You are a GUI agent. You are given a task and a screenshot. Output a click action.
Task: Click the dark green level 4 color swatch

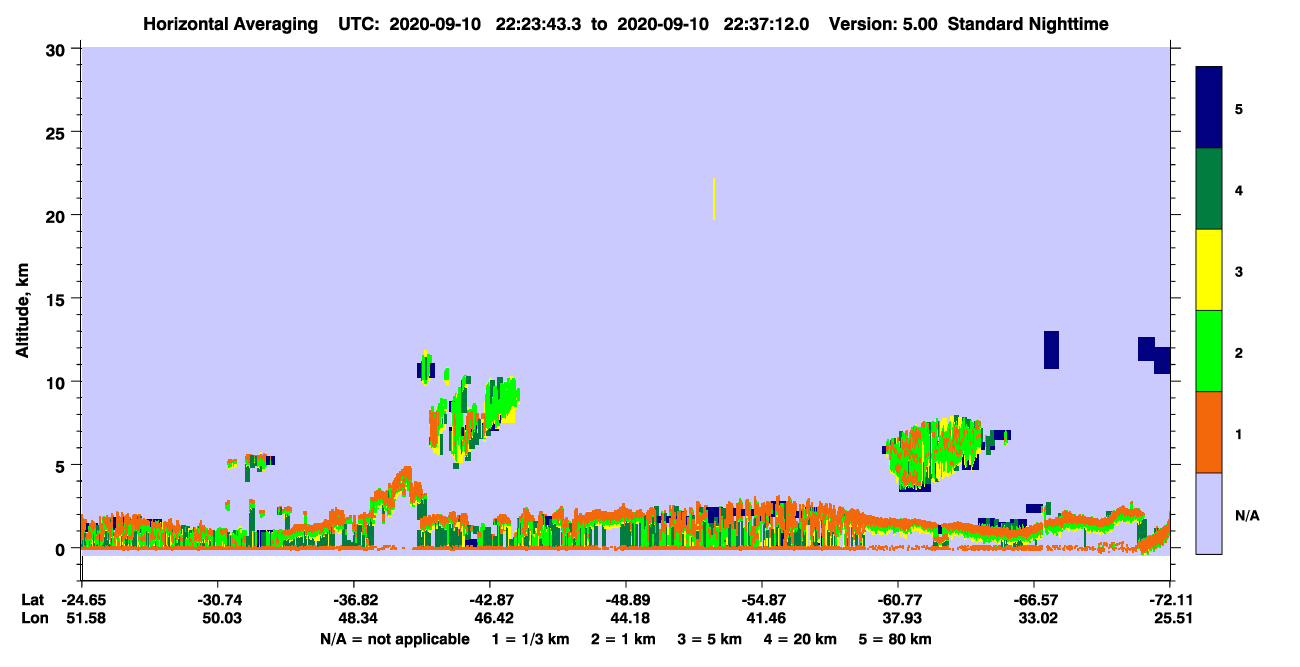pyautogui.click(x=1209, y=189)
